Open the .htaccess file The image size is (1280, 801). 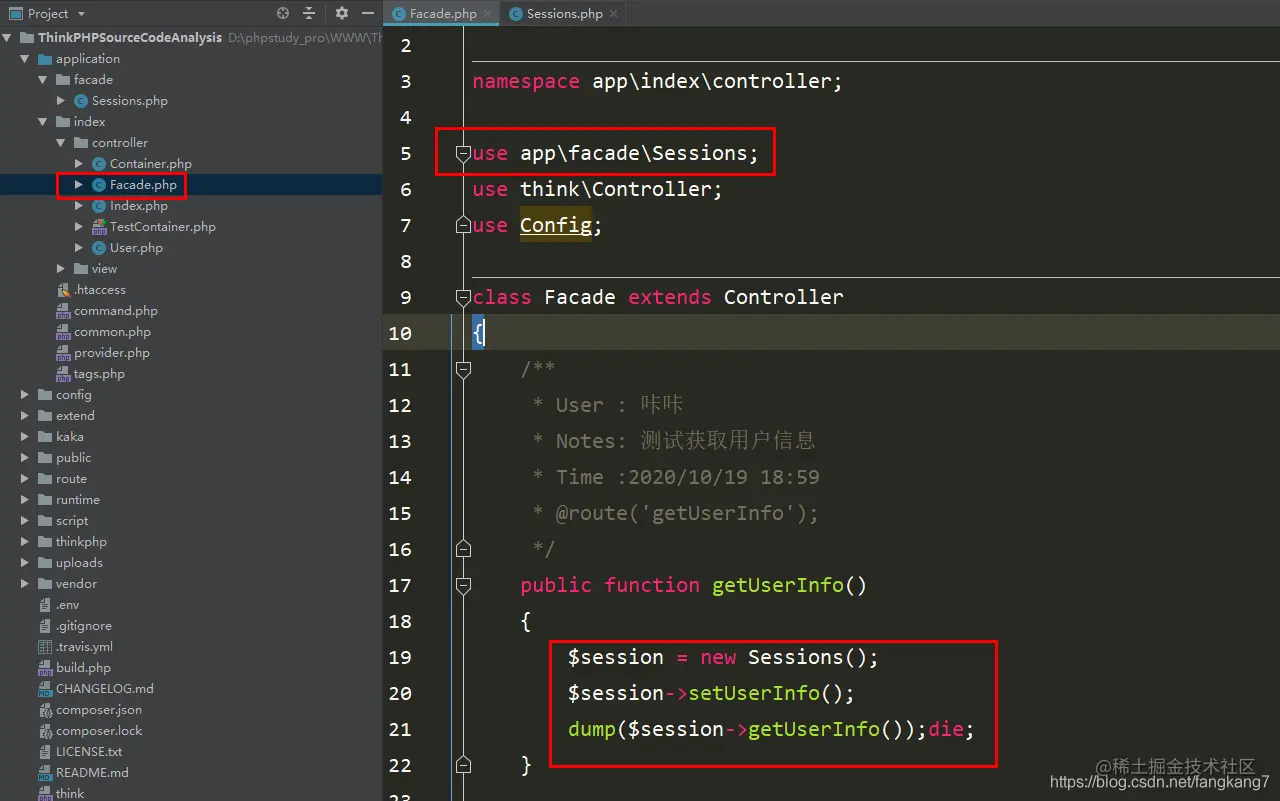[100, 290]
